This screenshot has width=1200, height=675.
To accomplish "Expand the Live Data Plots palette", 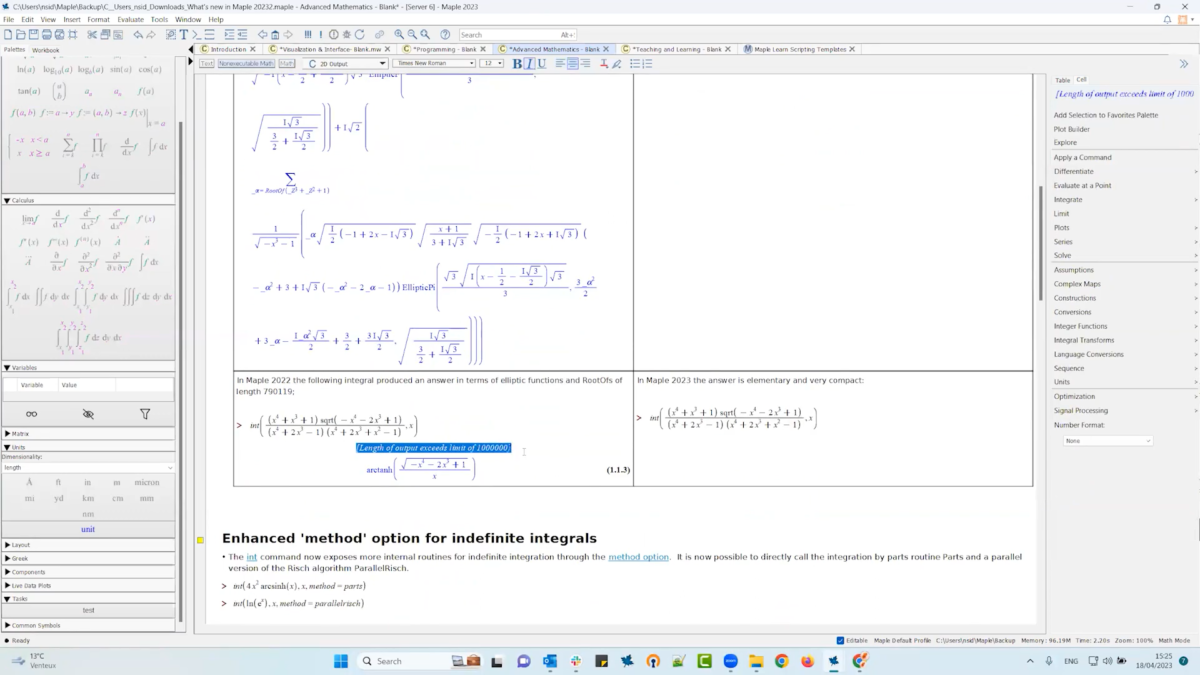I will tap(7, 586).
